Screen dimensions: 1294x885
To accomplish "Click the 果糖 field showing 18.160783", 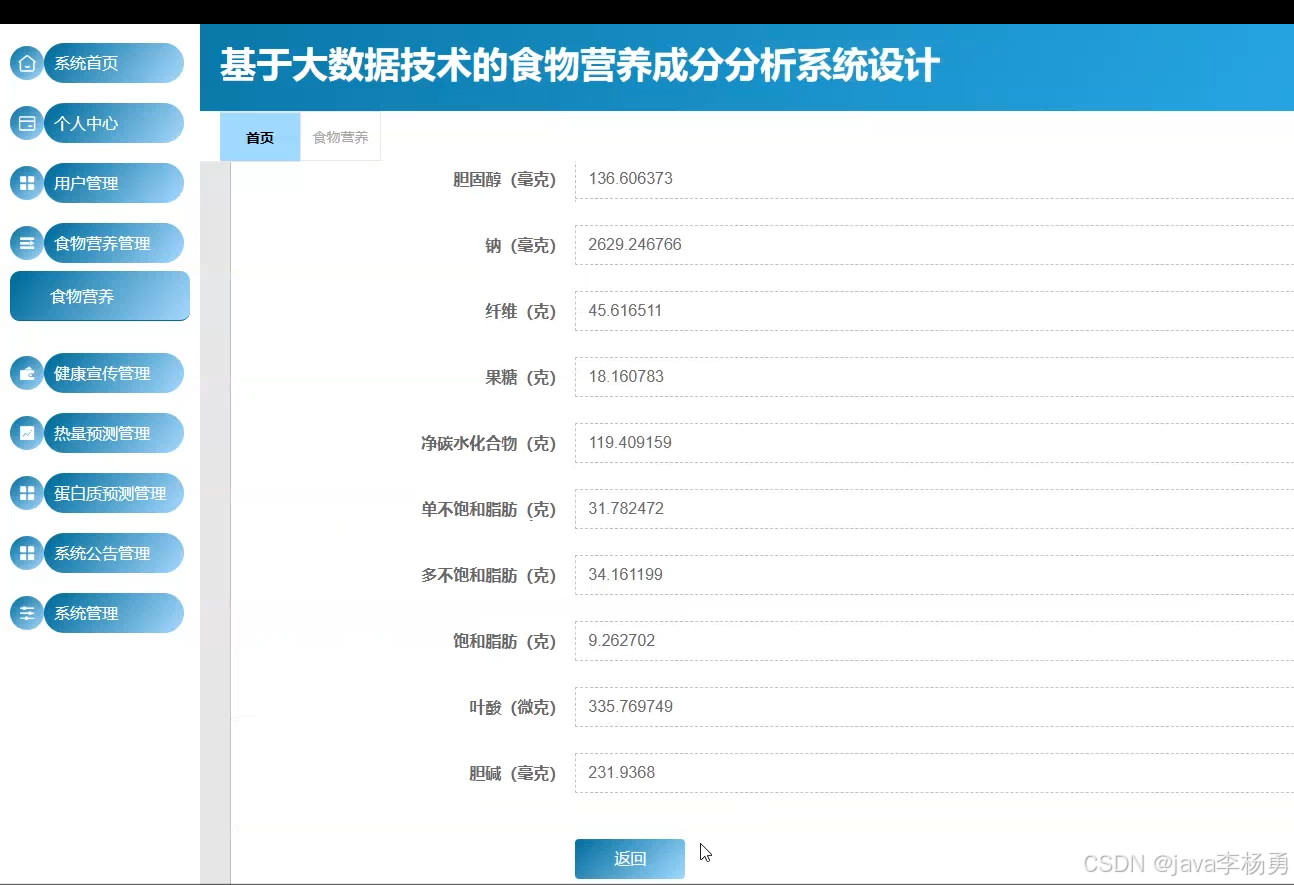I will [934, 377].
